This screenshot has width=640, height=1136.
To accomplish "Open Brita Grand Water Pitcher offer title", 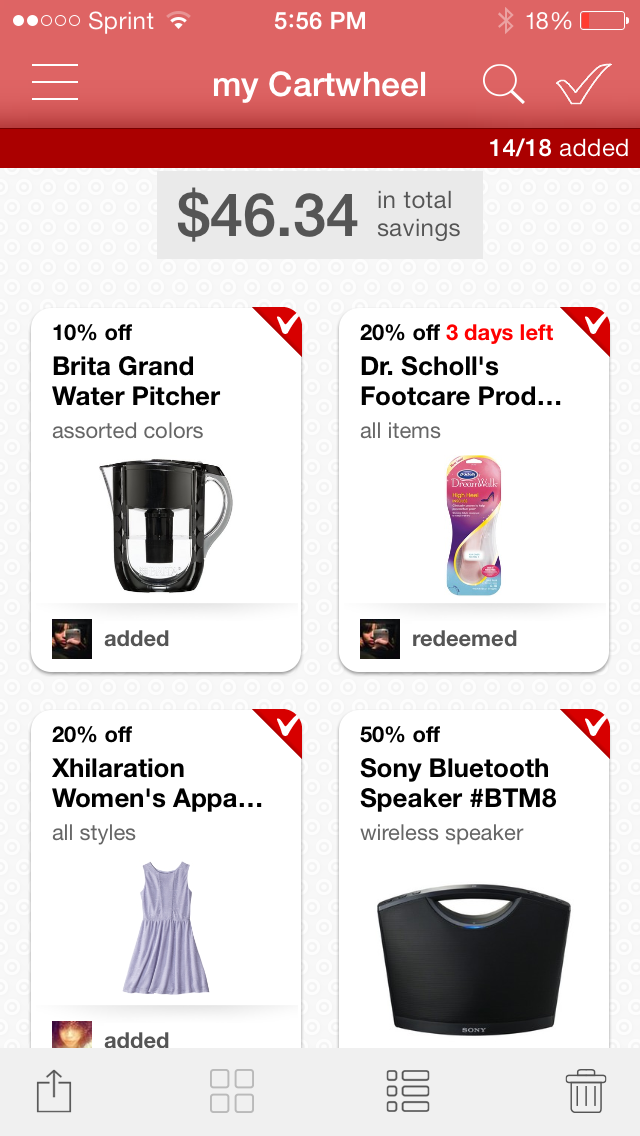I will pos(136,381).
